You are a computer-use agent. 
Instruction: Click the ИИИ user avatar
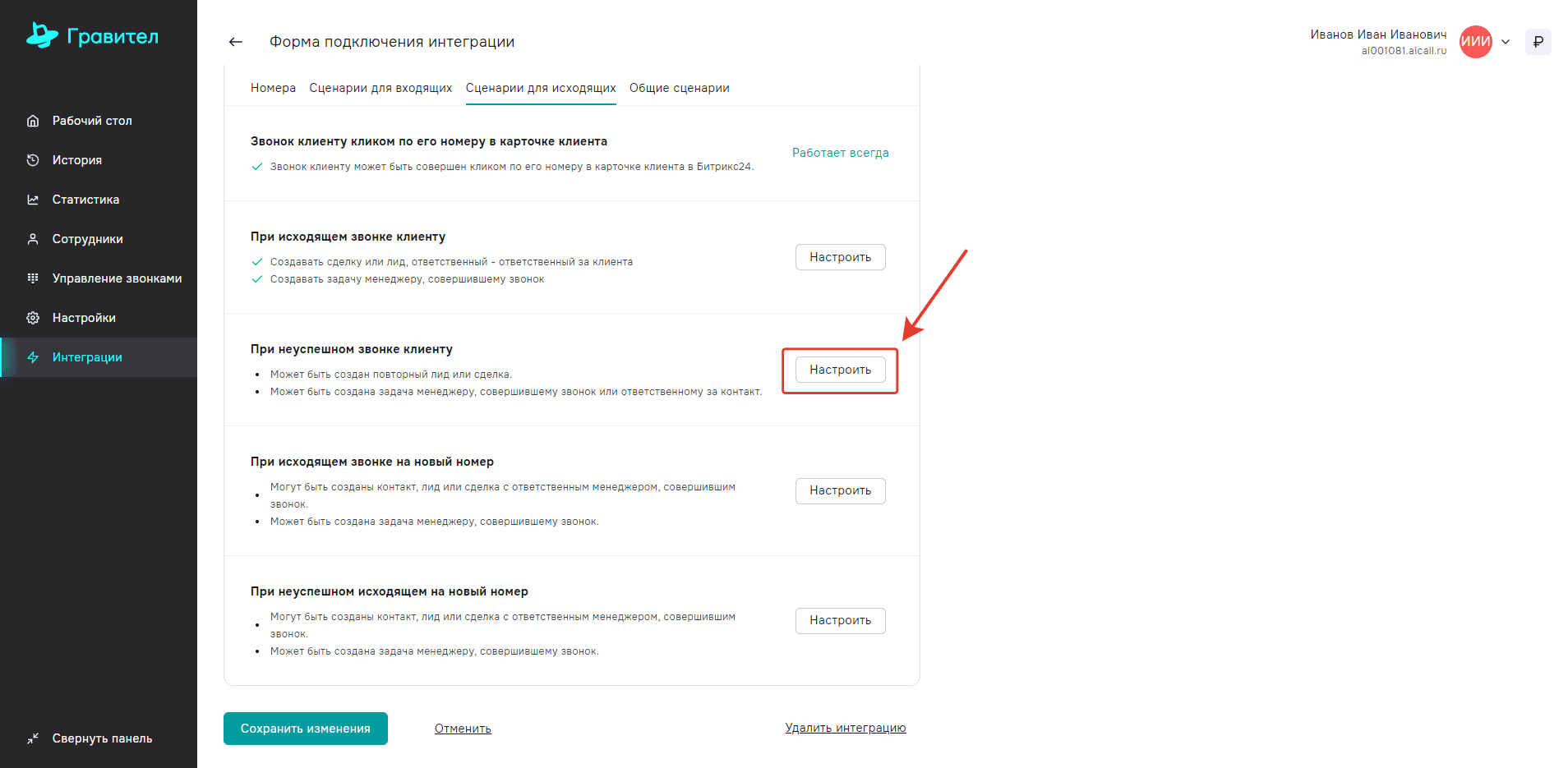tap(1475, 42)
